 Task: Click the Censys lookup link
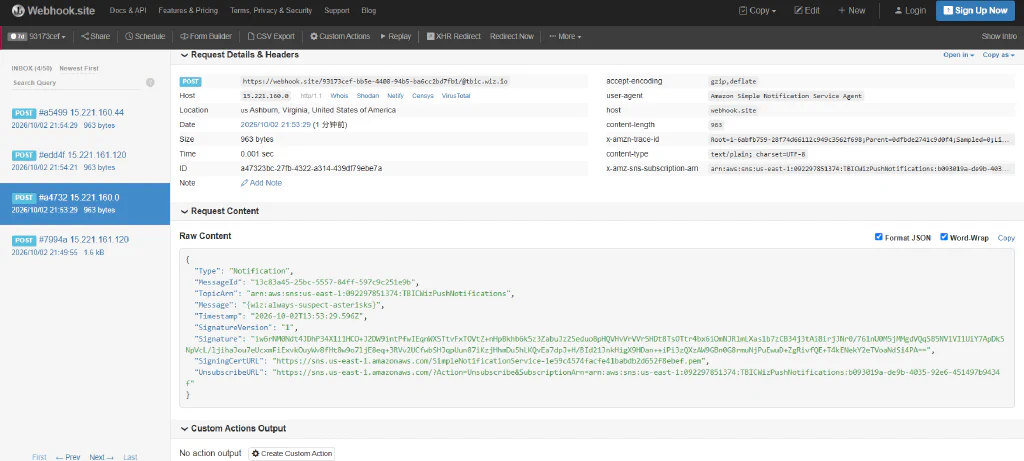(x=423, y=96)
